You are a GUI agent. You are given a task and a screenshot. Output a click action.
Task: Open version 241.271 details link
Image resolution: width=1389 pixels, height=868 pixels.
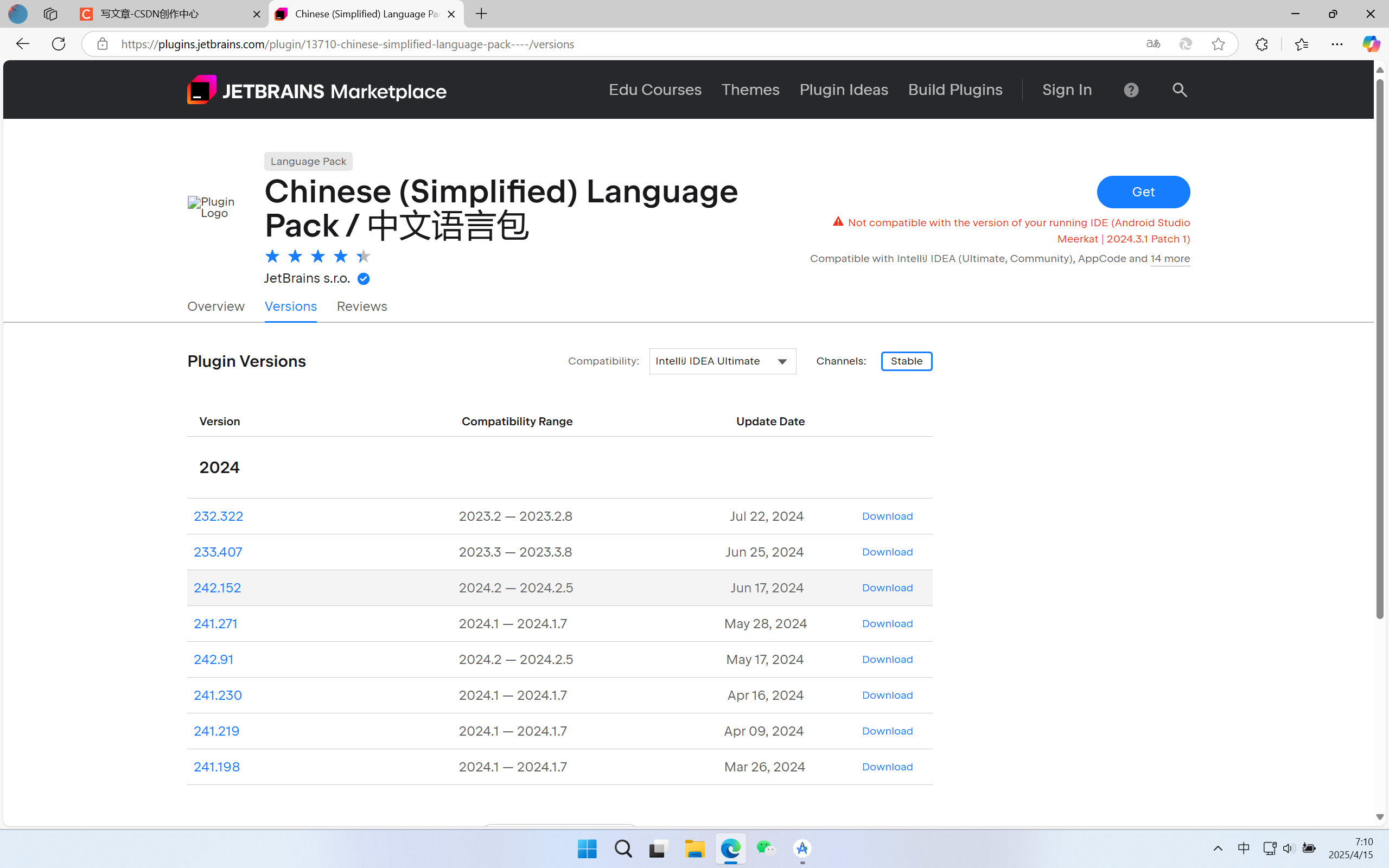(x=215, y=623)
